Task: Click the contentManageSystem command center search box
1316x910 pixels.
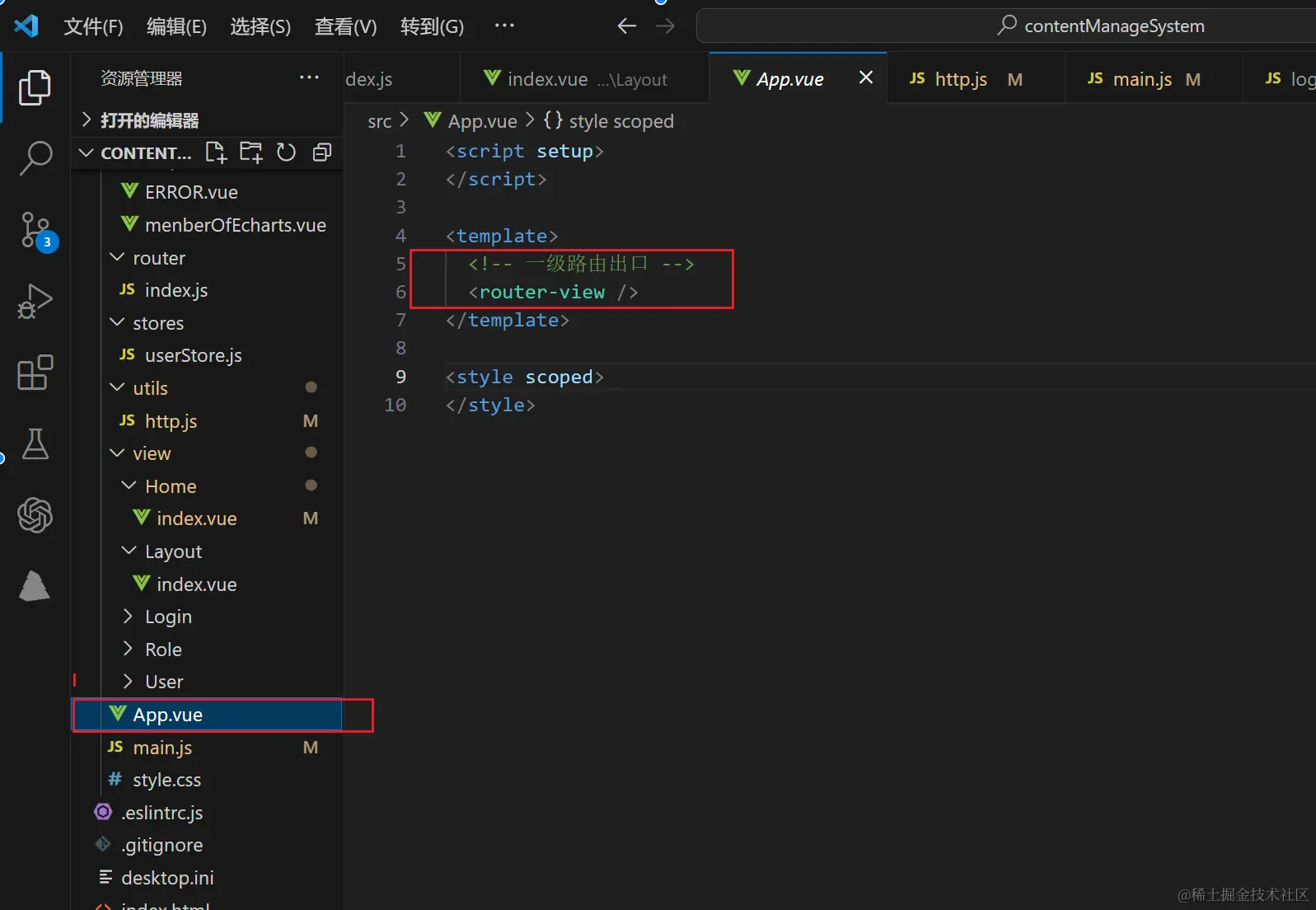Action: (1005, 26)
